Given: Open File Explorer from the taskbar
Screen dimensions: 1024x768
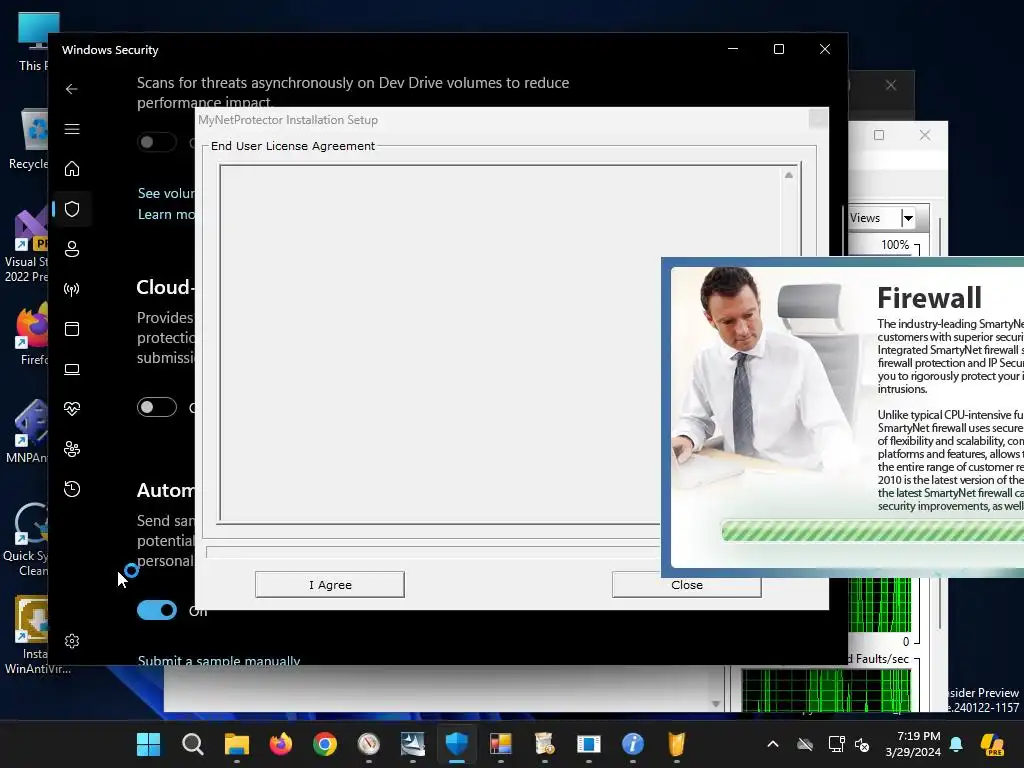Looking at the screenshot, I should tap(236, 744).
